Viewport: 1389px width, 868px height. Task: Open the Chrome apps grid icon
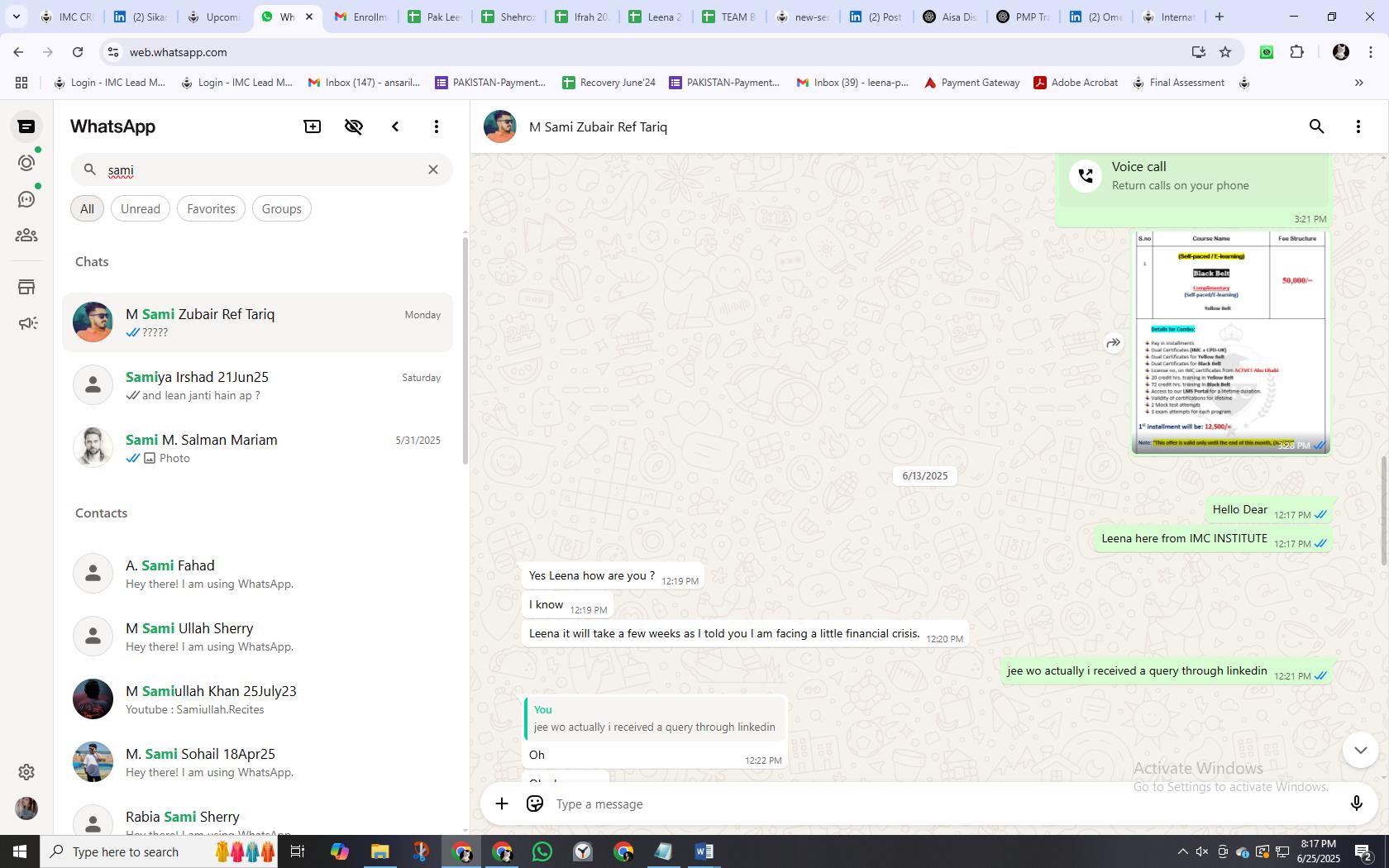[x=21, y=83]
